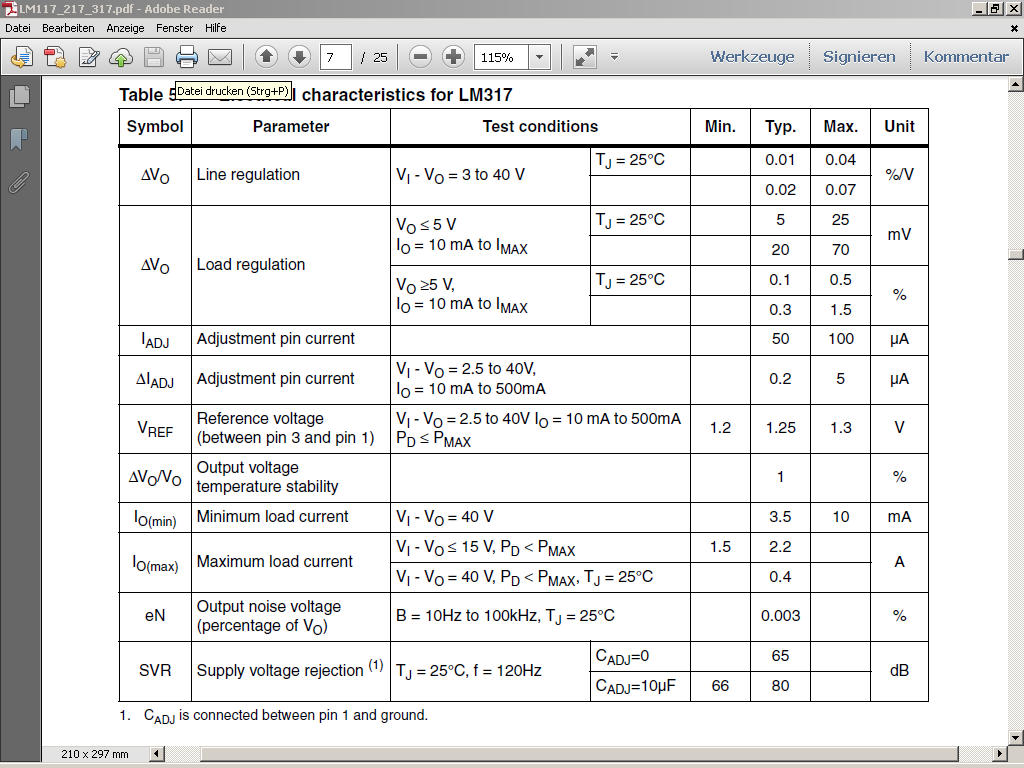Viewport: 1024px width, 768px height.
Task: Click vertical scrollbar up arrow
Action: [1016, 84]
